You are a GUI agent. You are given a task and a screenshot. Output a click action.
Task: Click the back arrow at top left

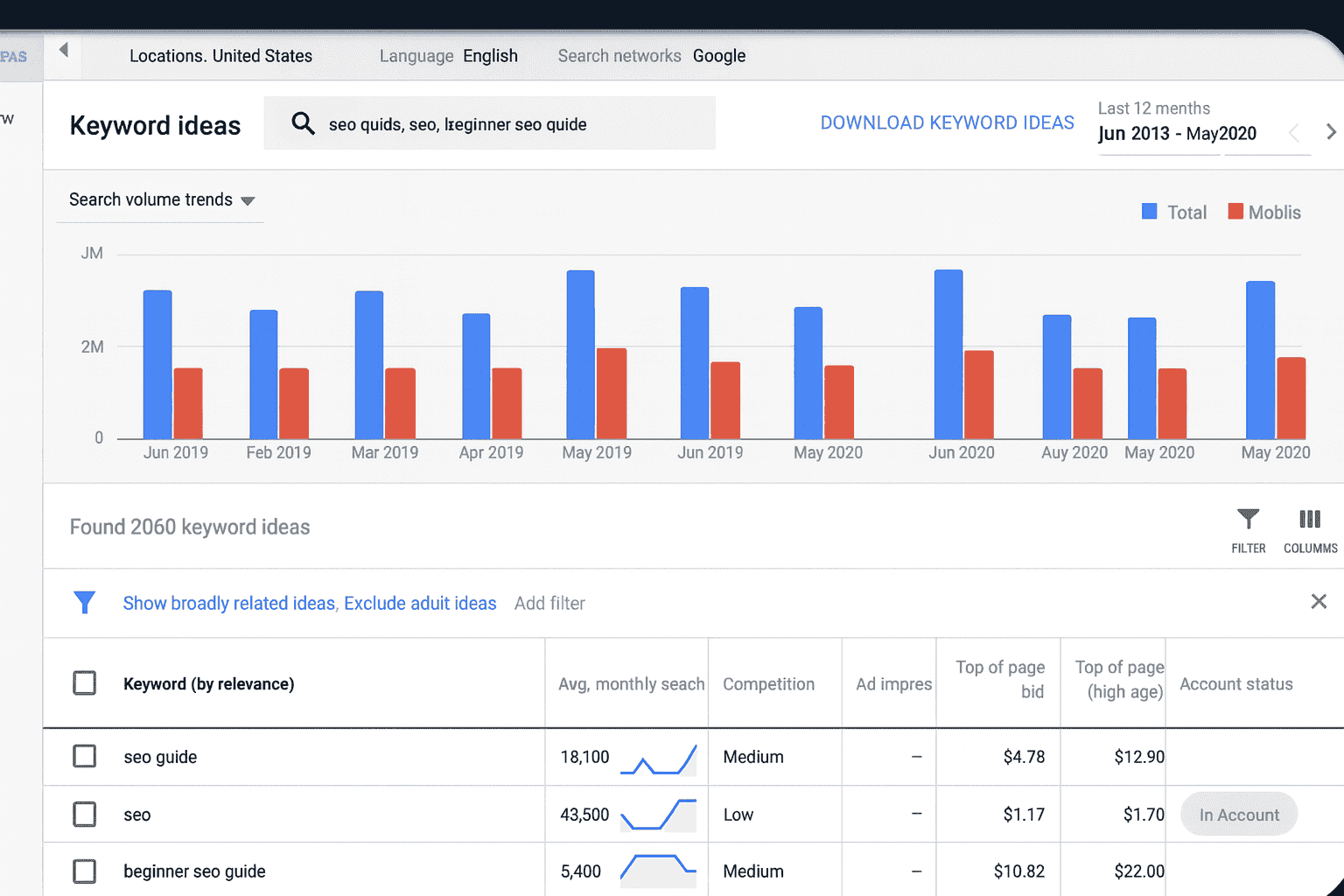pyautogui.click(x=63, y=50)
